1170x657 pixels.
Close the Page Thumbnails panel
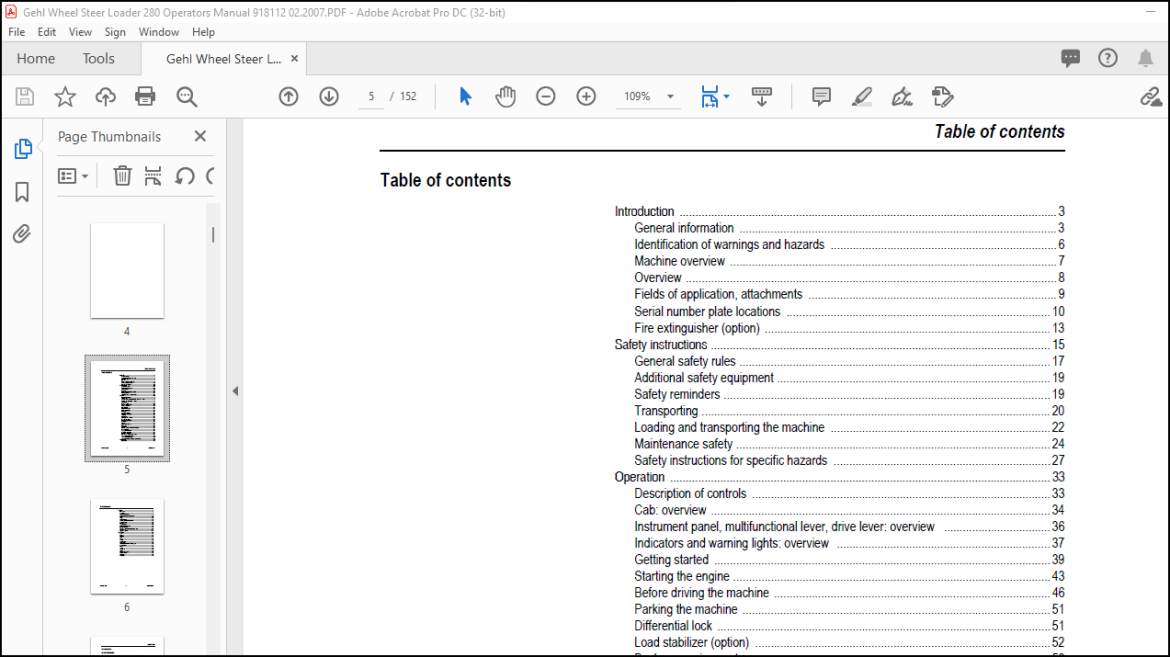(200, 136)
